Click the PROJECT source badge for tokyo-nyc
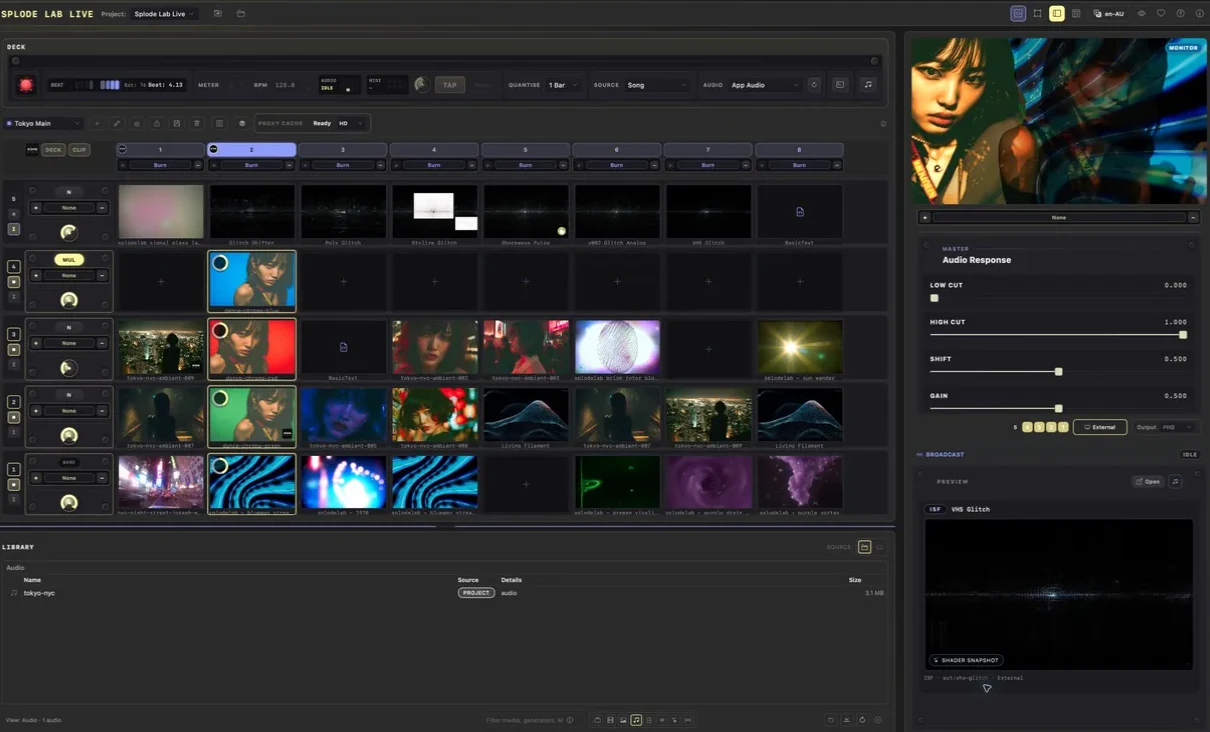The image size is (1210, 732). coord(476,593)
